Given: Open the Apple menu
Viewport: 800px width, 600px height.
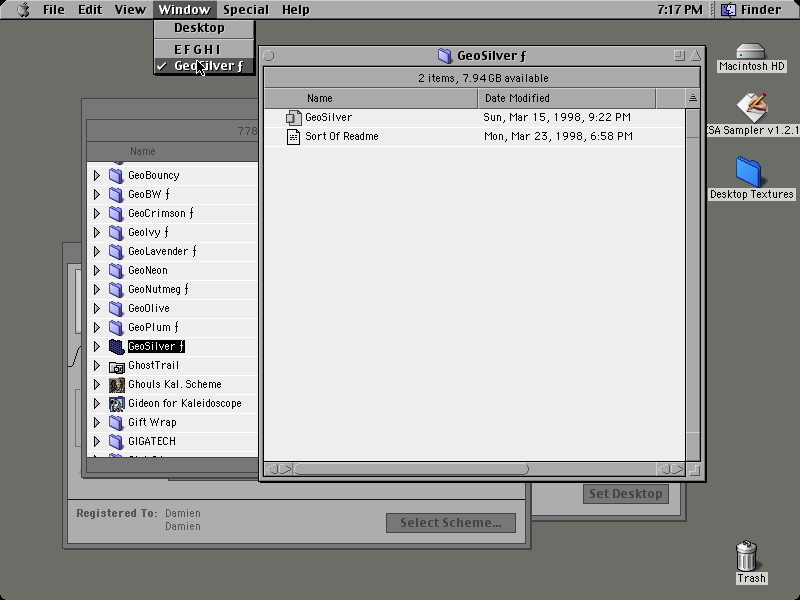Looking at the screenshot, I should tap(23, 10).
